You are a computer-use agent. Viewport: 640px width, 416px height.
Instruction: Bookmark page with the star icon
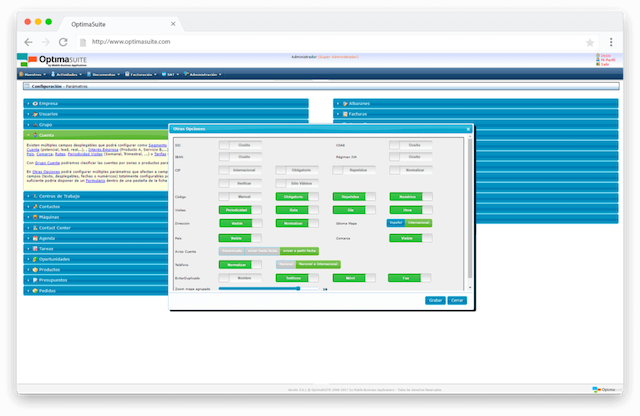point(590,42)
